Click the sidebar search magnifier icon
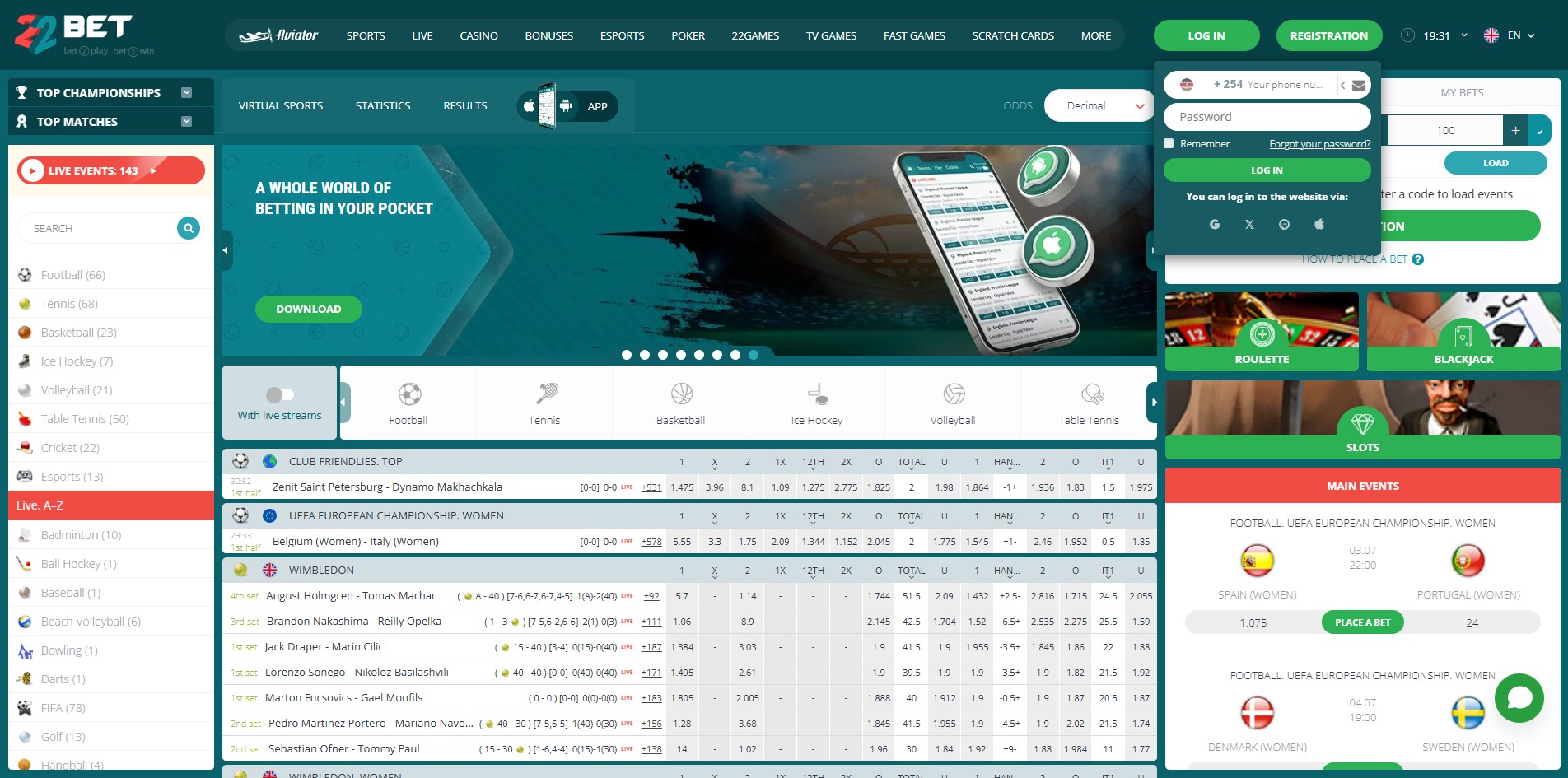This screenshot has width=1568, height=778. point(188,228)
